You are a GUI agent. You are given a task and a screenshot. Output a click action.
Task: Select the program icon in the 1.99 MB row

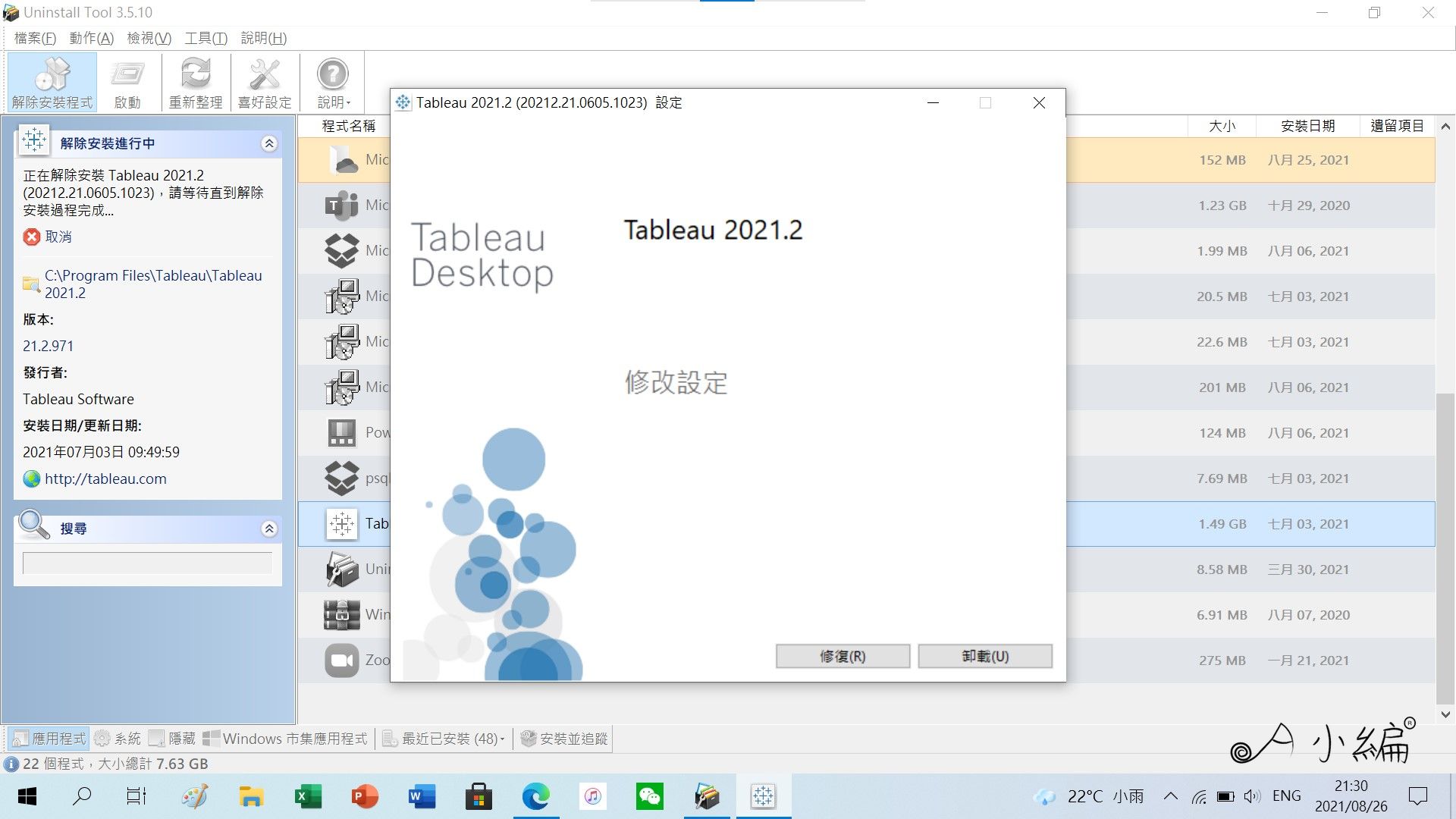(342, 251)
